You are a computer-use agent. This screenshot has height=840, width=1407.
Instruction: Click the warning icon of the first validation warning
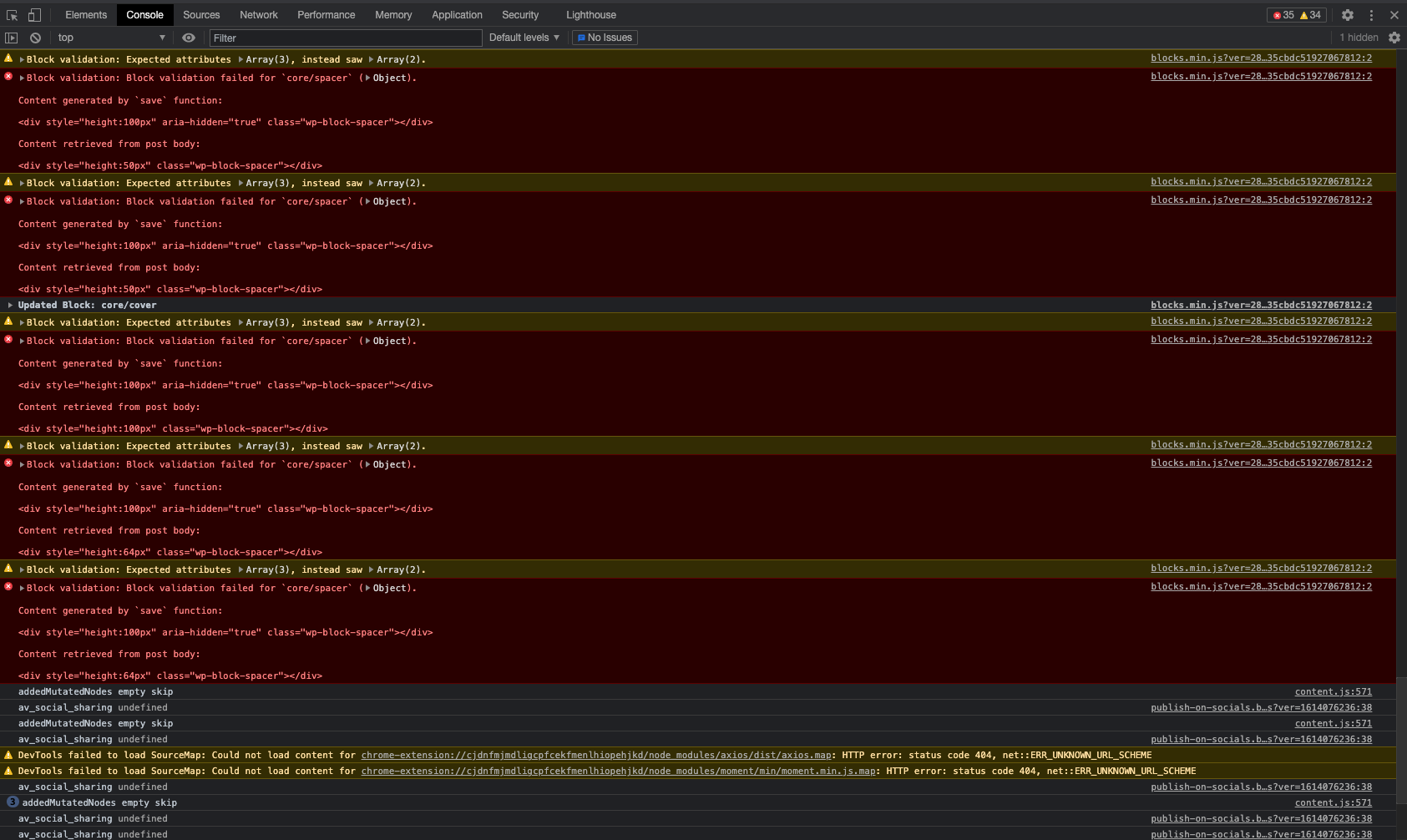click(8, 58)
